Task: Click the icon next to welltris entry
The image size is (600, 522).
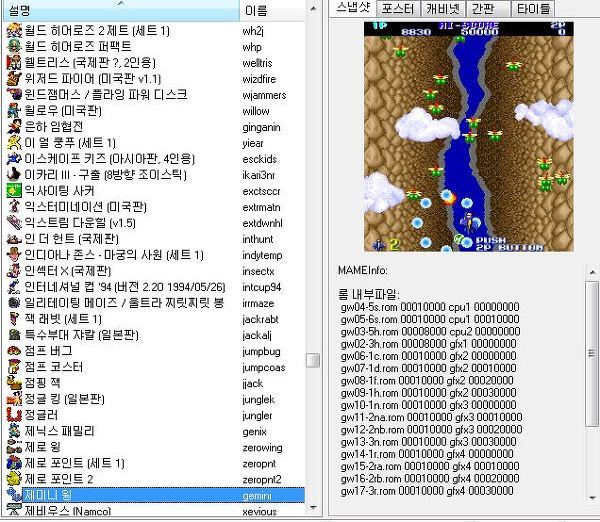Action: click(x=14, y=62)
